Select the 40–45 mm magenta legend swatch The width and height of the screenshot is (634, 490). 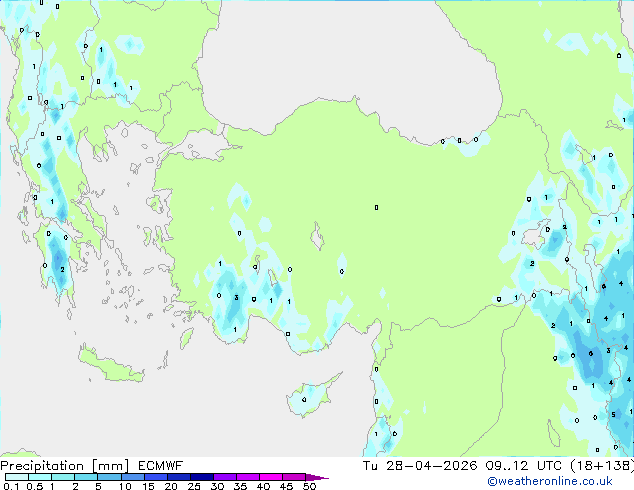pyautogui.click(x=271, y=477)
